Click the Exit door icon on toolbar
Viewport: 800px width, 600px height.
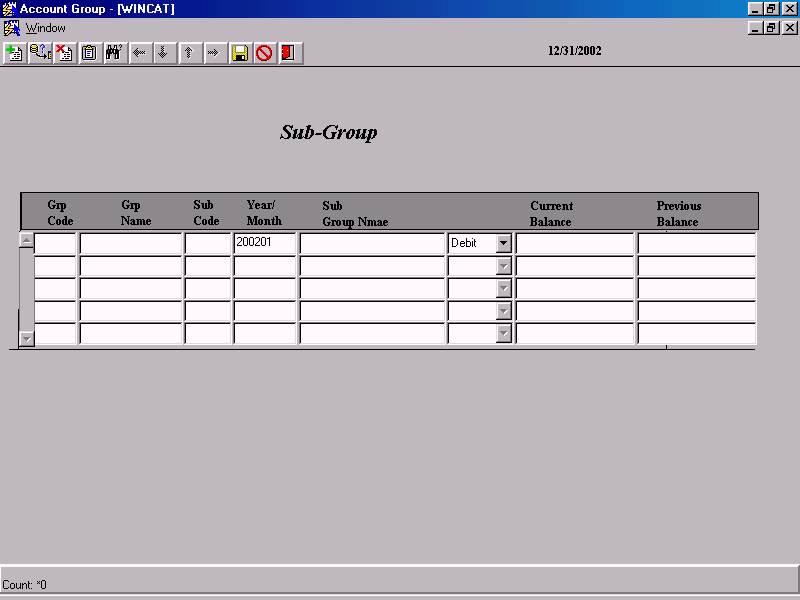(290, 53)
